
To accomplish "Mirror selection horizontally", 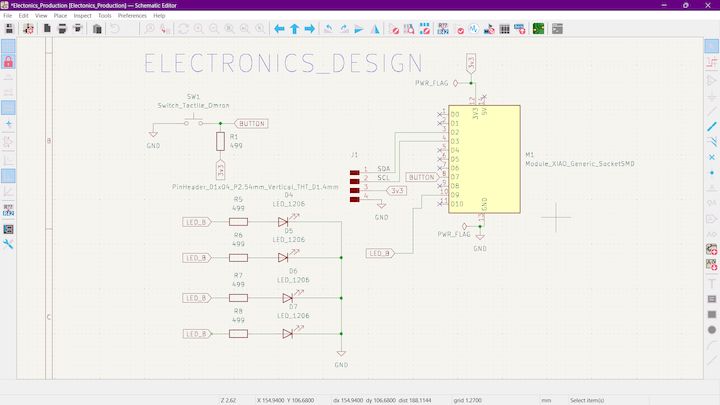I will [375, 29].
